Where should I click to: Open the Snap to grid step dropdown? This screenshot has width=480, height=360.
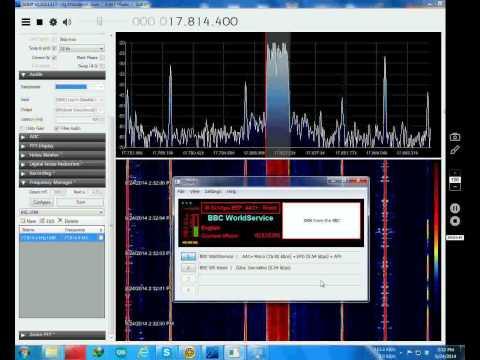pyautogui.click(x=82, y=49)
